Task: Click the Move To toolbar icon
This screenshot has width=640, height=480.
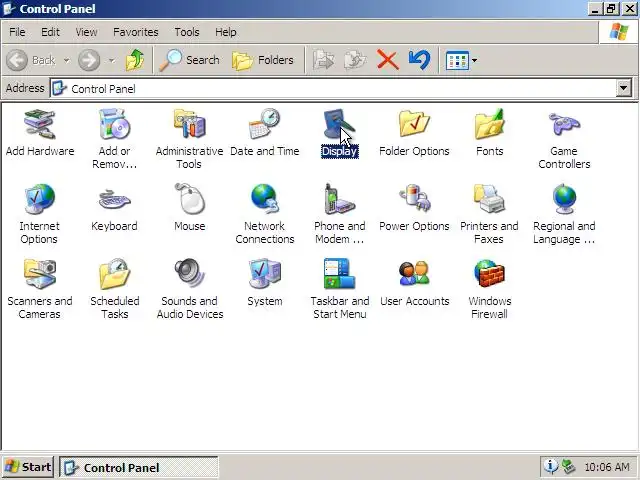Action: (x=323, y=60)
